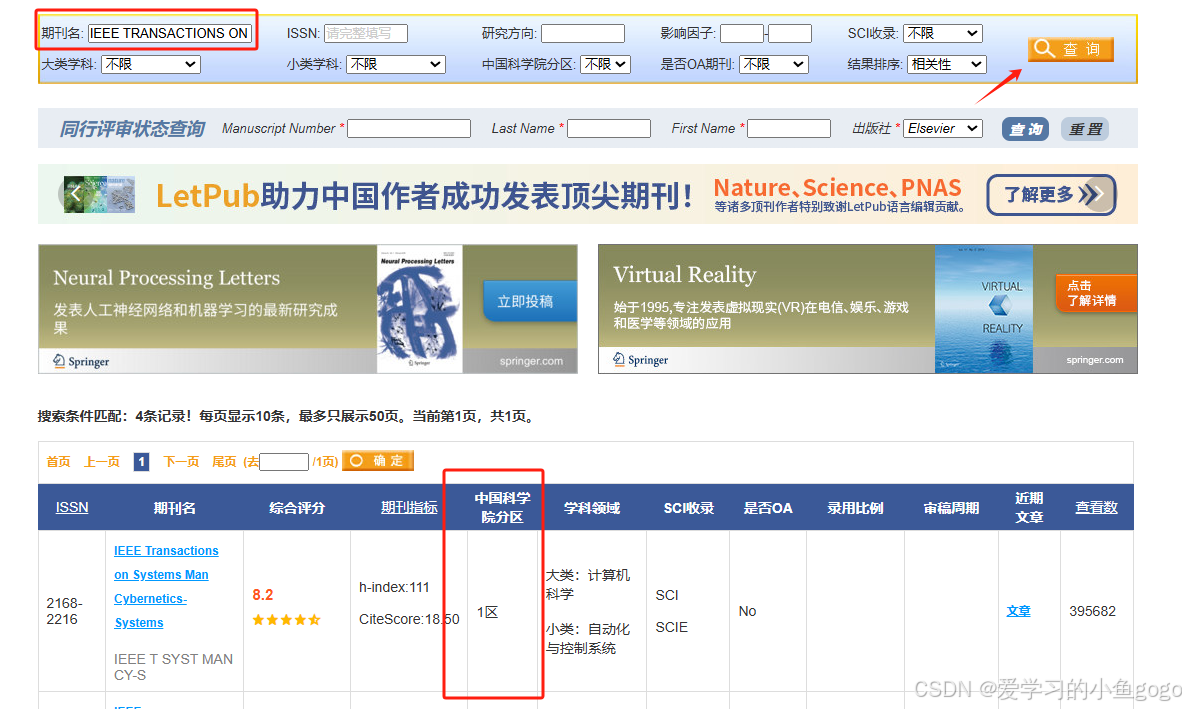Expand the 中国科学院分区 dropdown
1186x709 pixels.
coord(606,64)
